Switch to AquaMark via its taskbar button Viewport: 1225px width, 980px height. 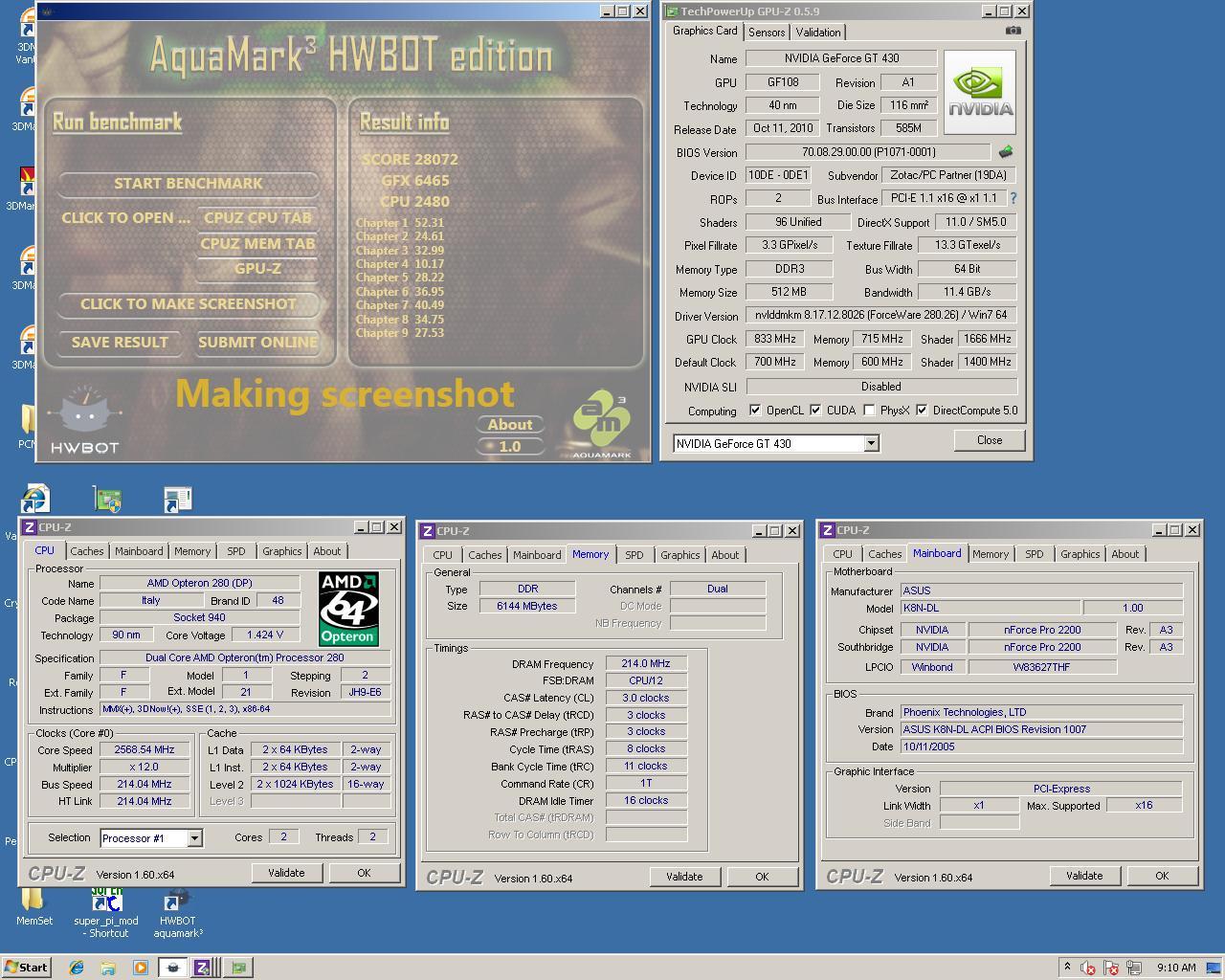173,968
